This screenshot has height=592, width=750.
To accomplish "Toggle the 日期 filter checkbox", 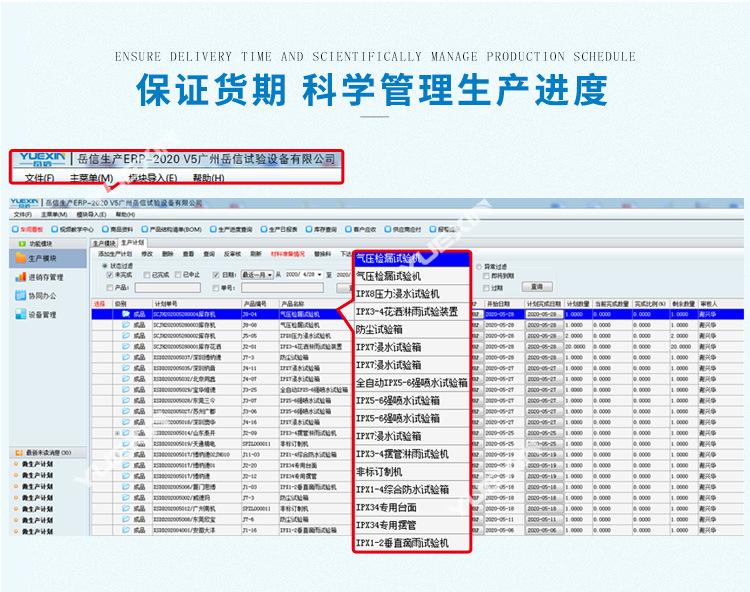I will (216, 275).
